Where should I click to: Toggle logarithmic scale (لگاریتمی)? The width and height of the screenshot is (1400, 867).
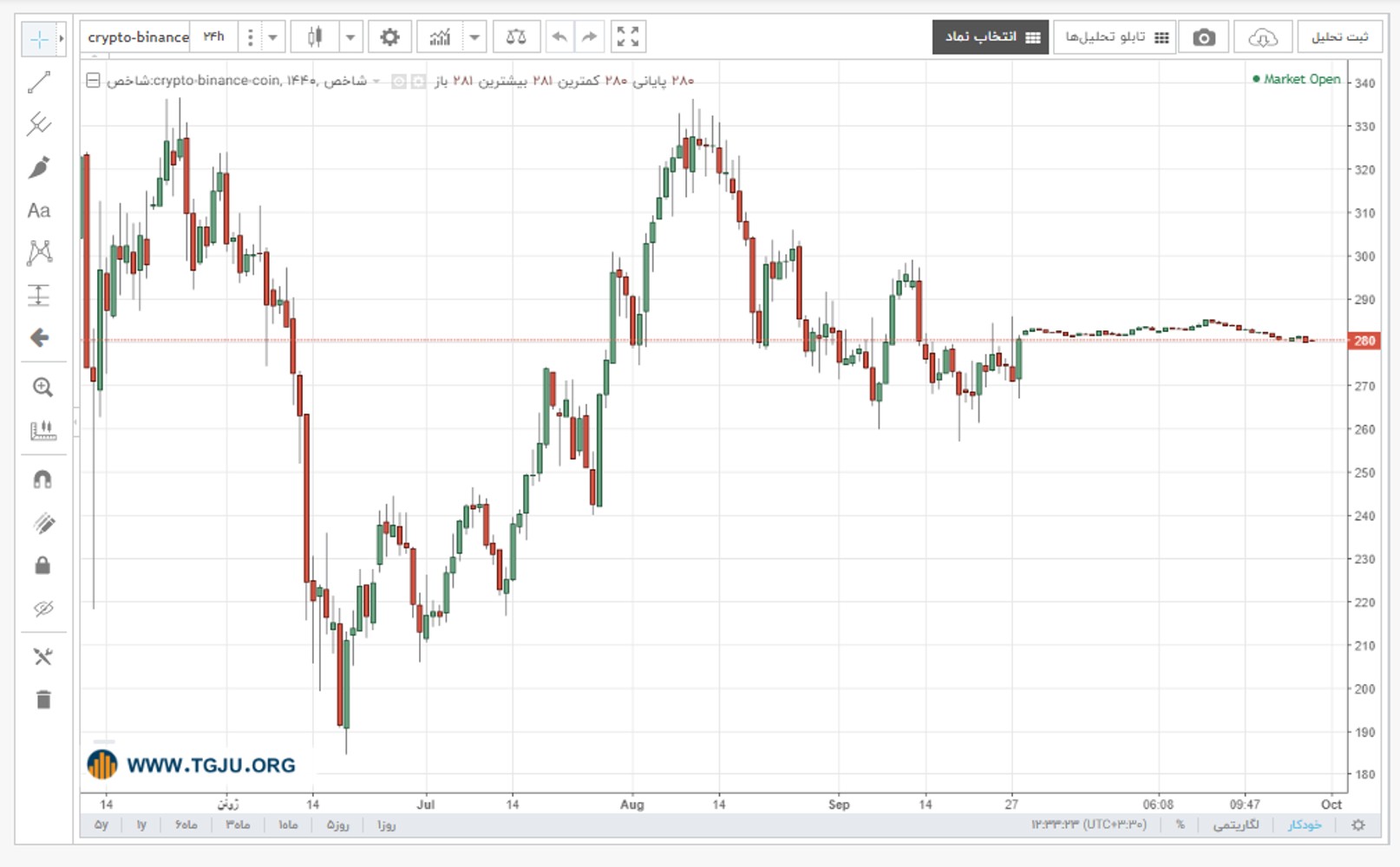pos(1236,825)
